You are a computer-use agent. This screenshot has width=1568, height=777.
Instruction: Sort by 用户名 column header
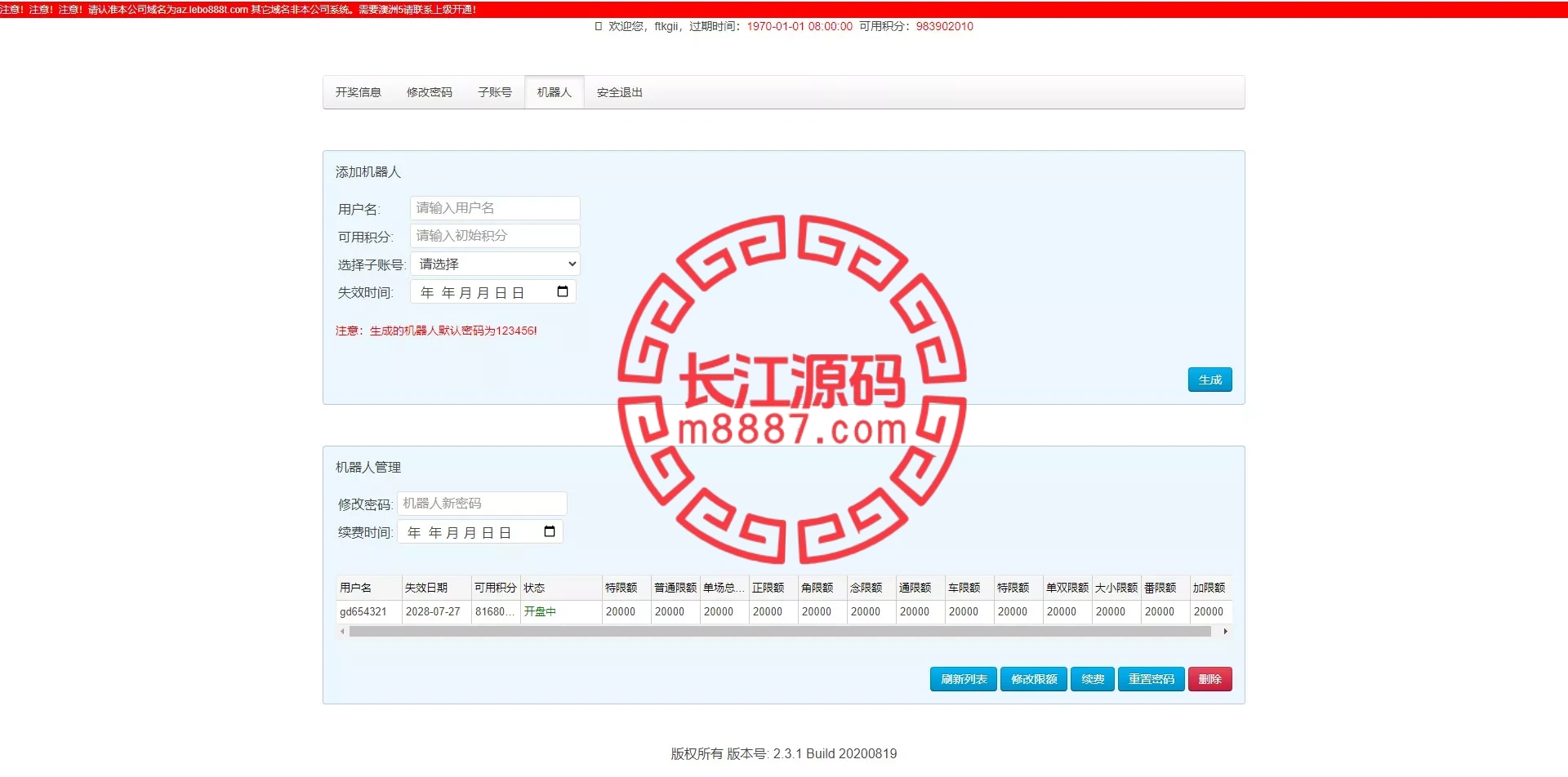pyautogui.click(x=369, y=588)
